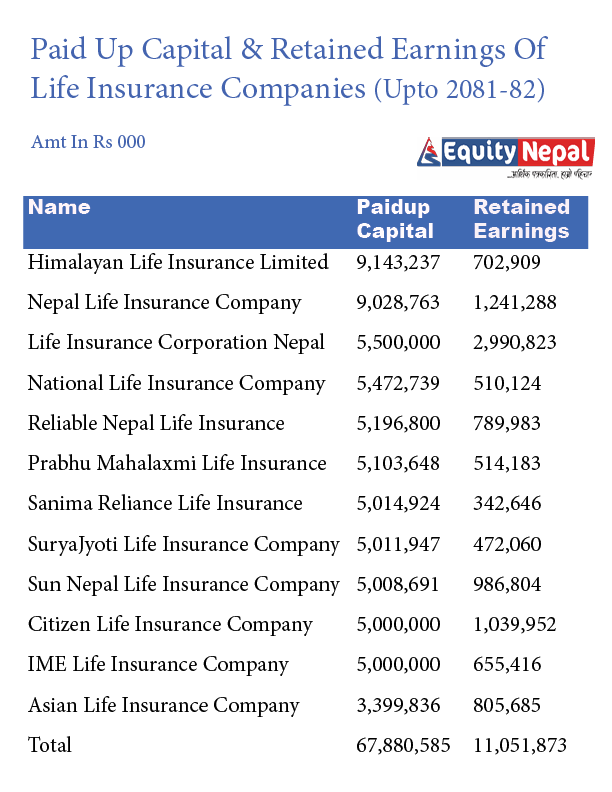Select Reliable Nepal Life Insurance name
Screen dimensions: 612x792
coord(156,423)
